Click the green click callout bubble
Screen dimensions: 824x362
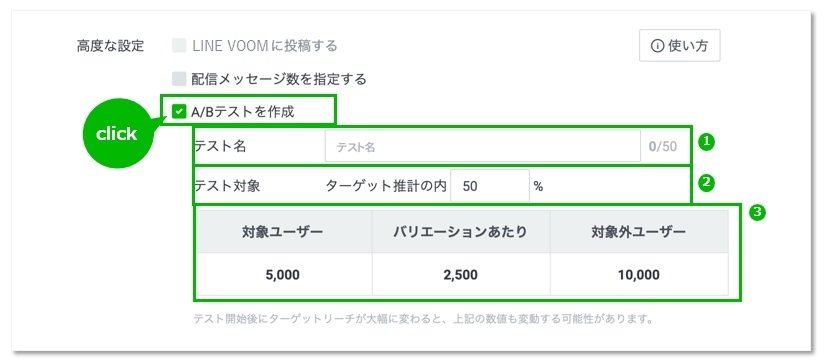tap(117, 133)
